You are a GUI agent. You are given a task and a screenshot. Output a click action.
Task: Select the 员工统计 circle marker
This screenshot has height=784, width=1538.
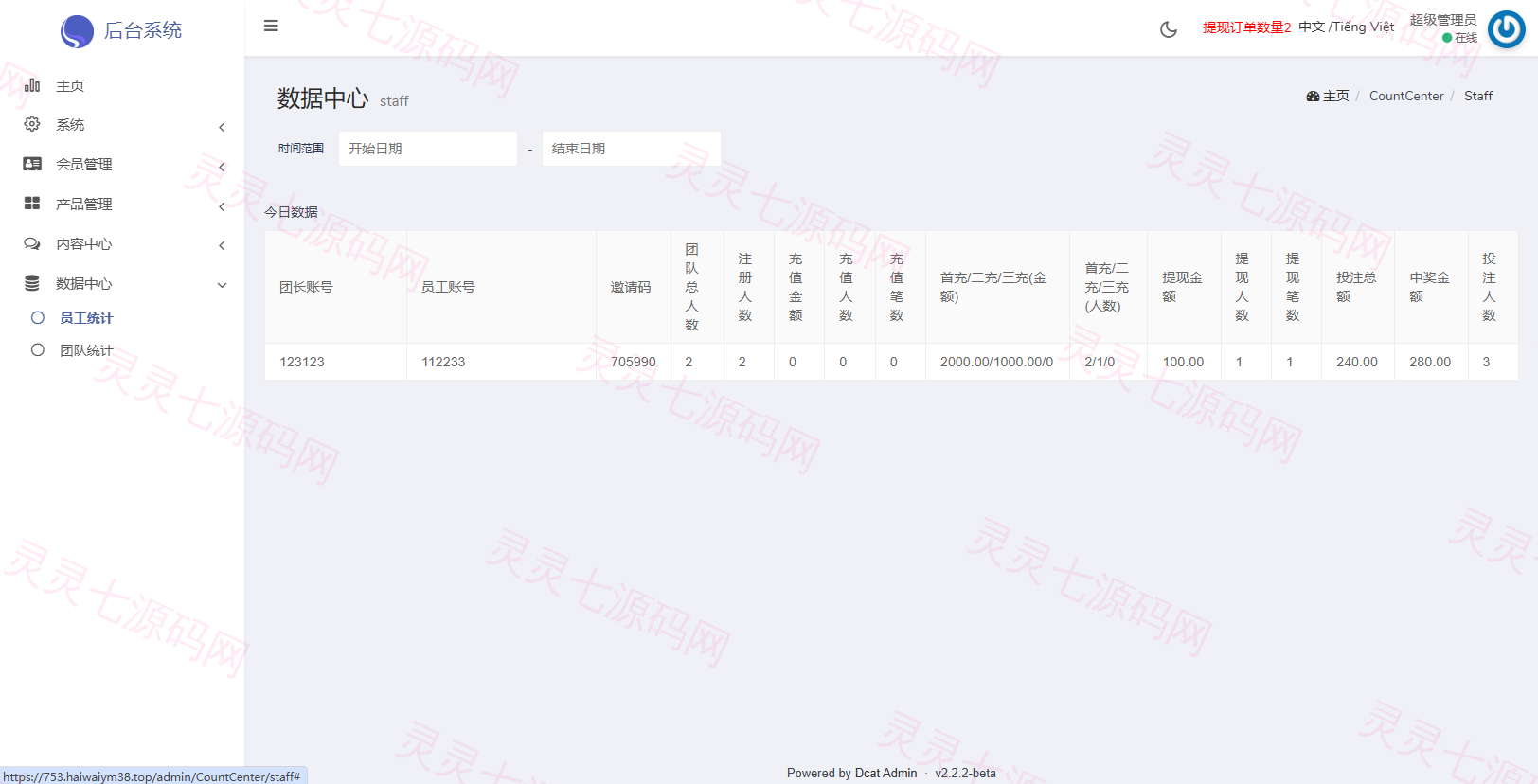(38, 318)
